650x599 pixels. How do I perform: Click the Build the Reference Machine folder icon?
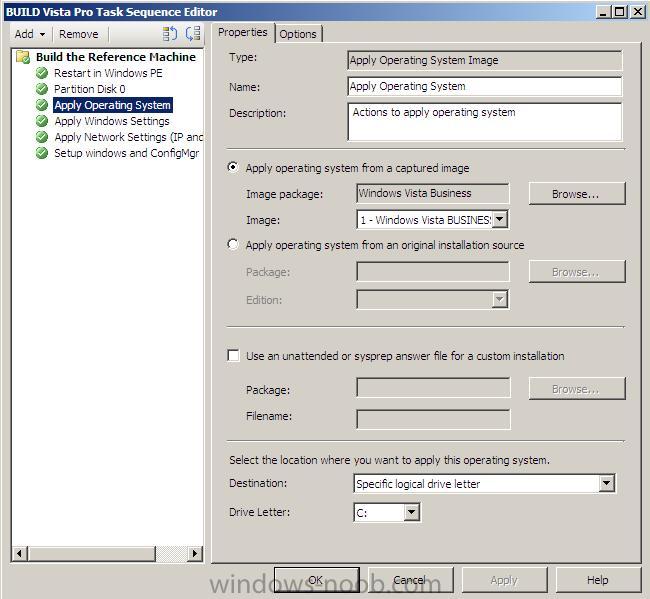coord(23,57)
